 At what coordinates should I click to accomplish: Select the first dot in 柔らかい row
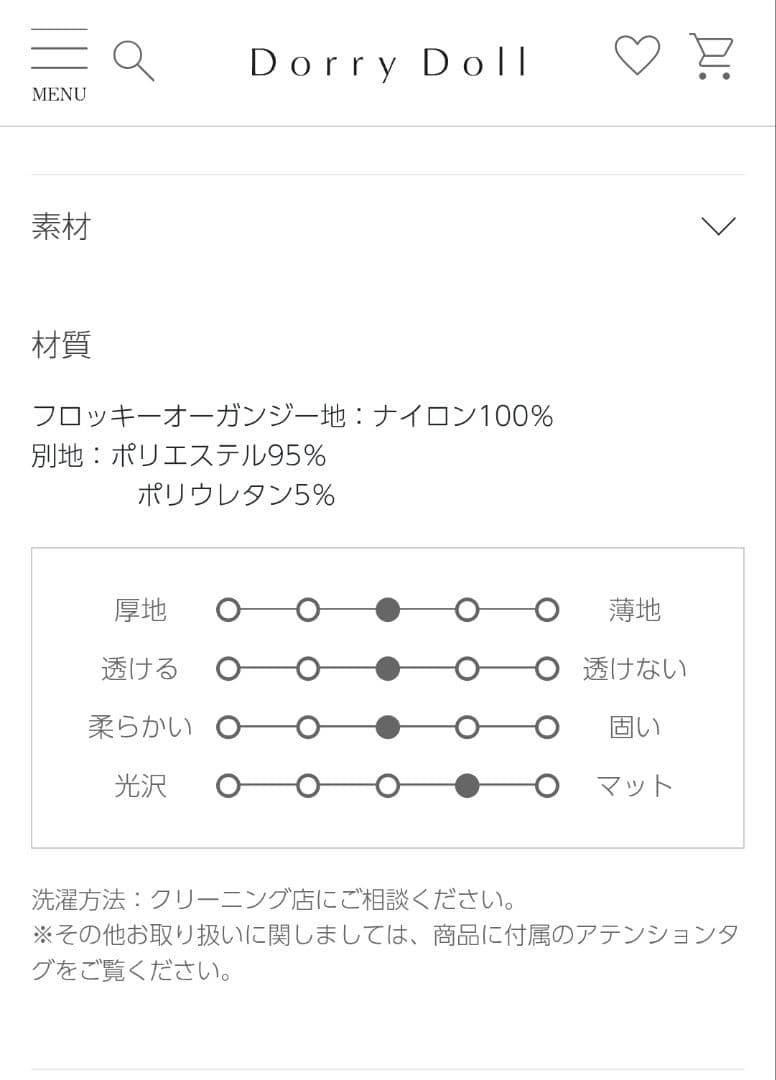[x=229, y=728]
